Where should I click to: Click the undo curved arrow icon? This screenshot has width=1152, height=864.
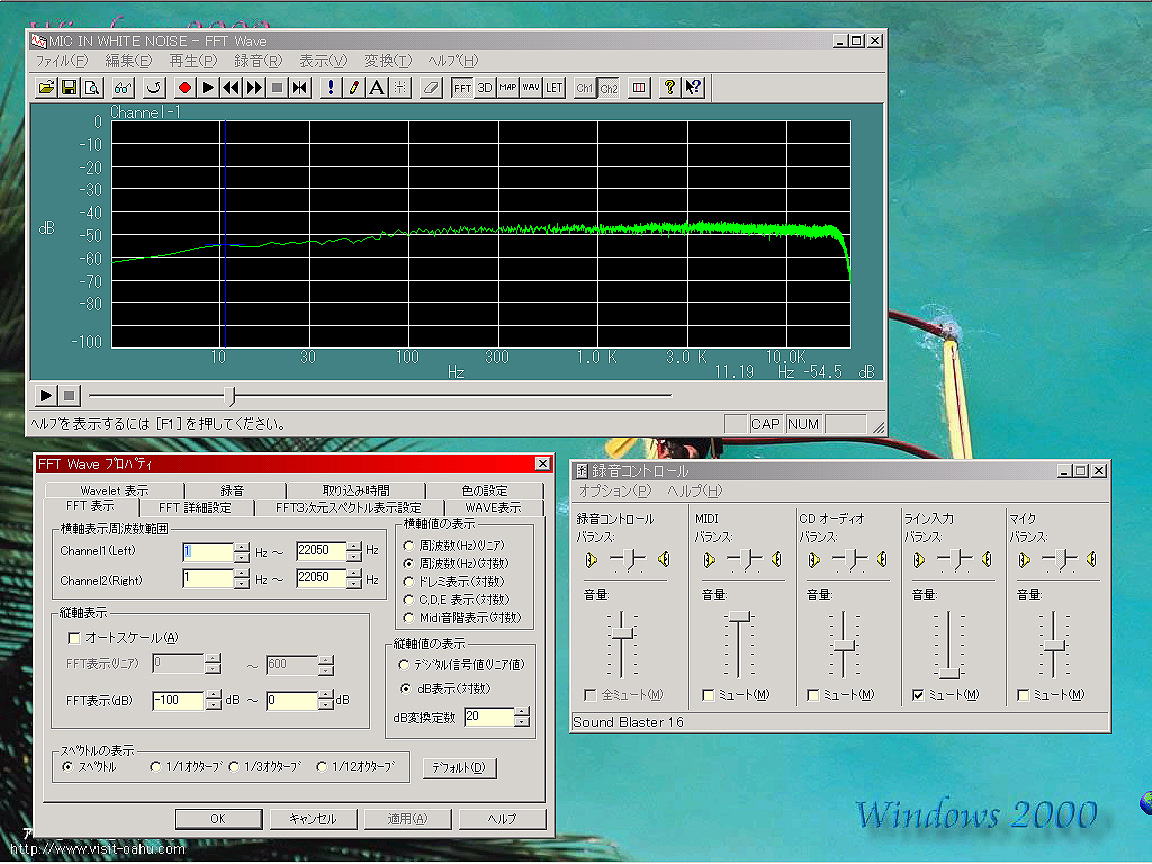pyautogui.click(x=154, y=88)
